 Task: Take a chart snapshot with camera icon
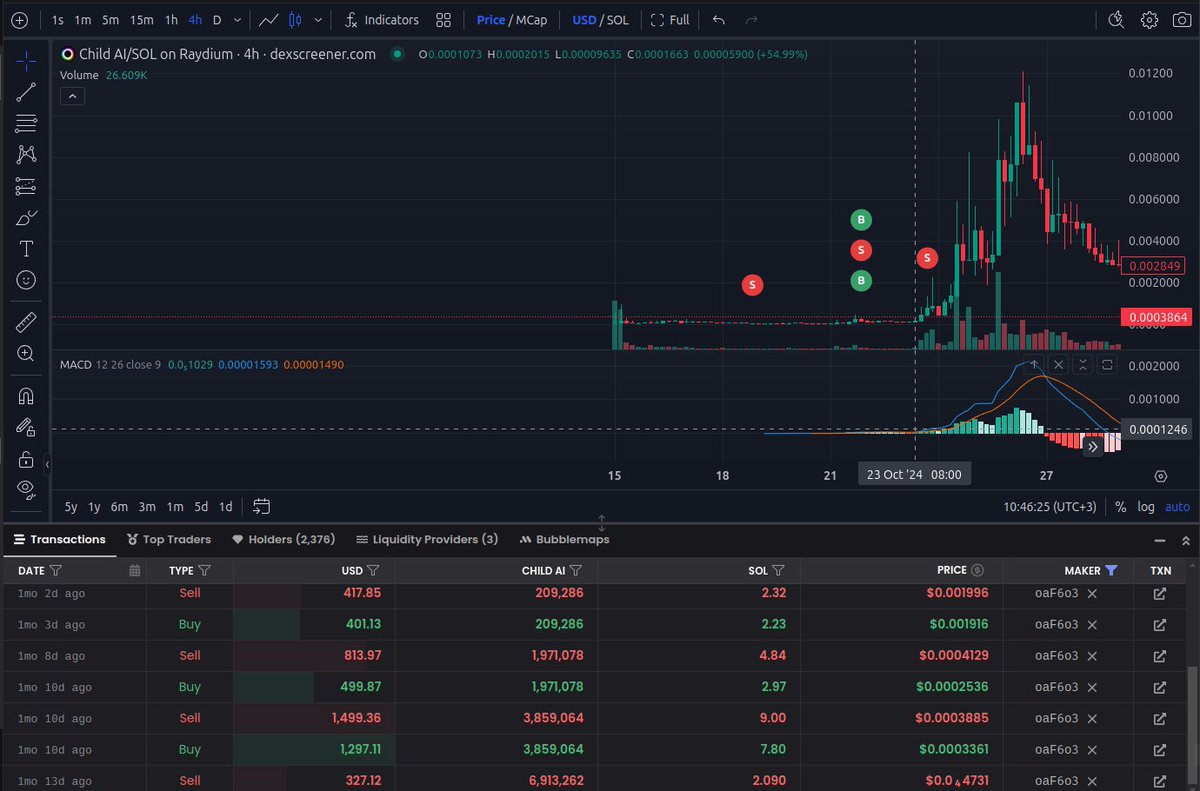click(x=1181, y=20)
